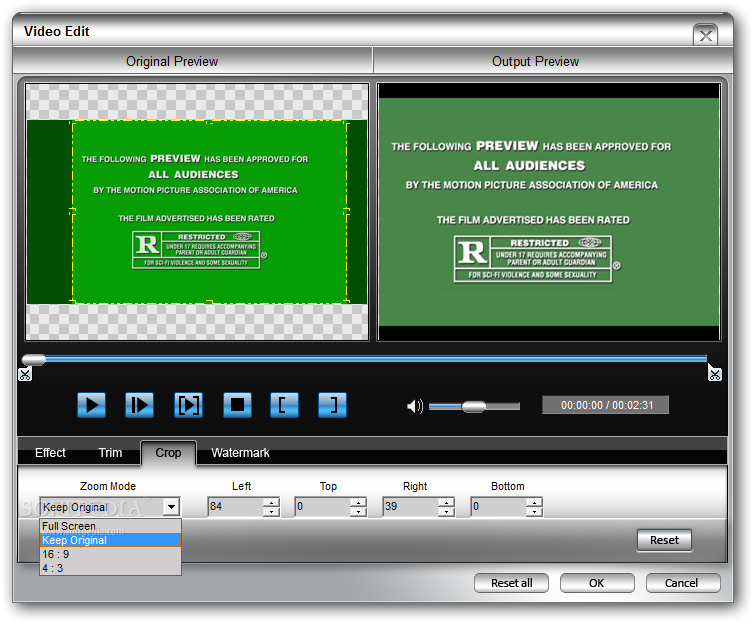This screenshot has width=754, height=623.
Task: Decrease the Right crop value
Action: click(x=446, y=512)
